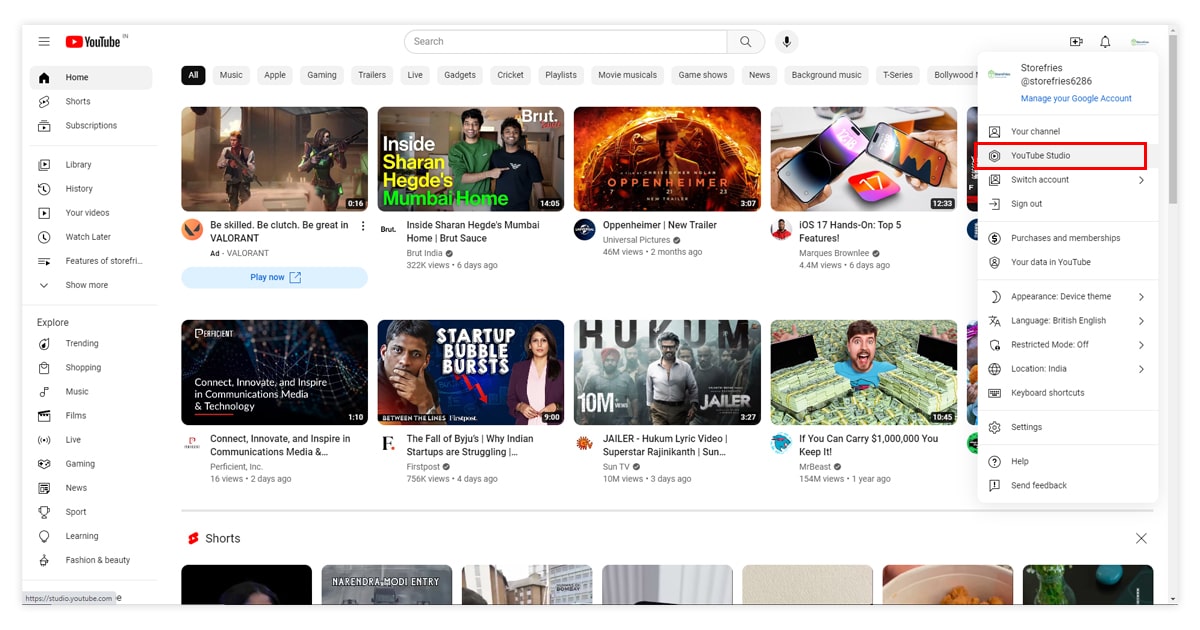Open three-dot menu on VALORANT ad

(363, 226)
